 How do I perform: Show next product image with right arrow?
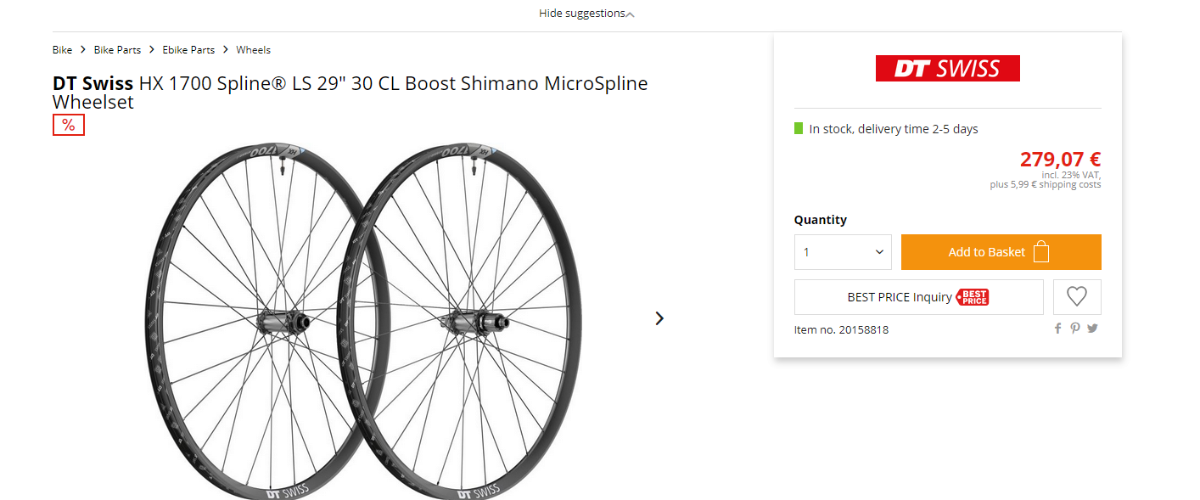coord(659,318)
